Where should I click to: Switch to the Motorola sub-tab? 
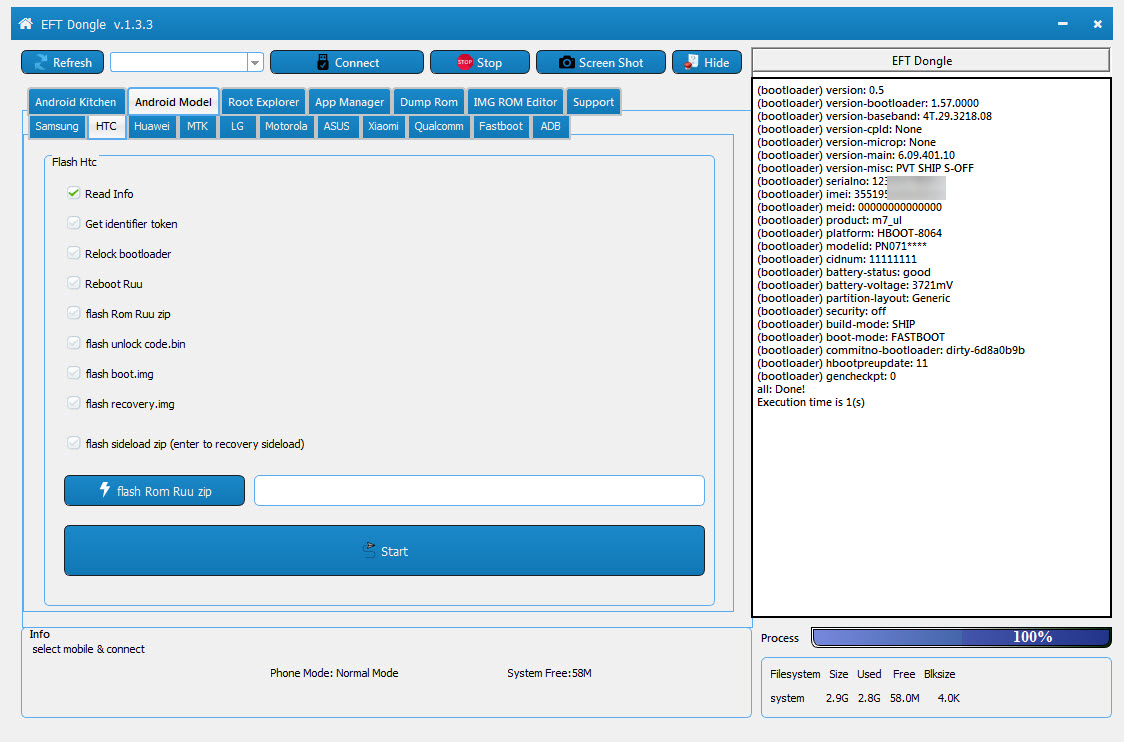pyautogui.click(x=286, y=126)
